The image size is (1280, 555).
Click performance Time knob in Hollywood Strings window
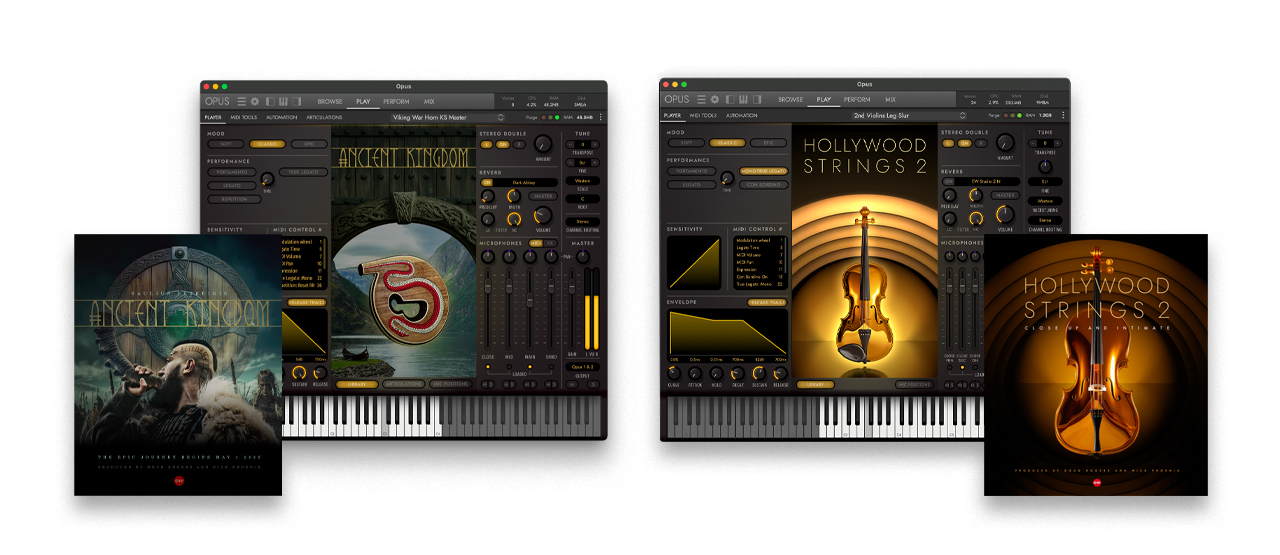click(x=727, y=178)
